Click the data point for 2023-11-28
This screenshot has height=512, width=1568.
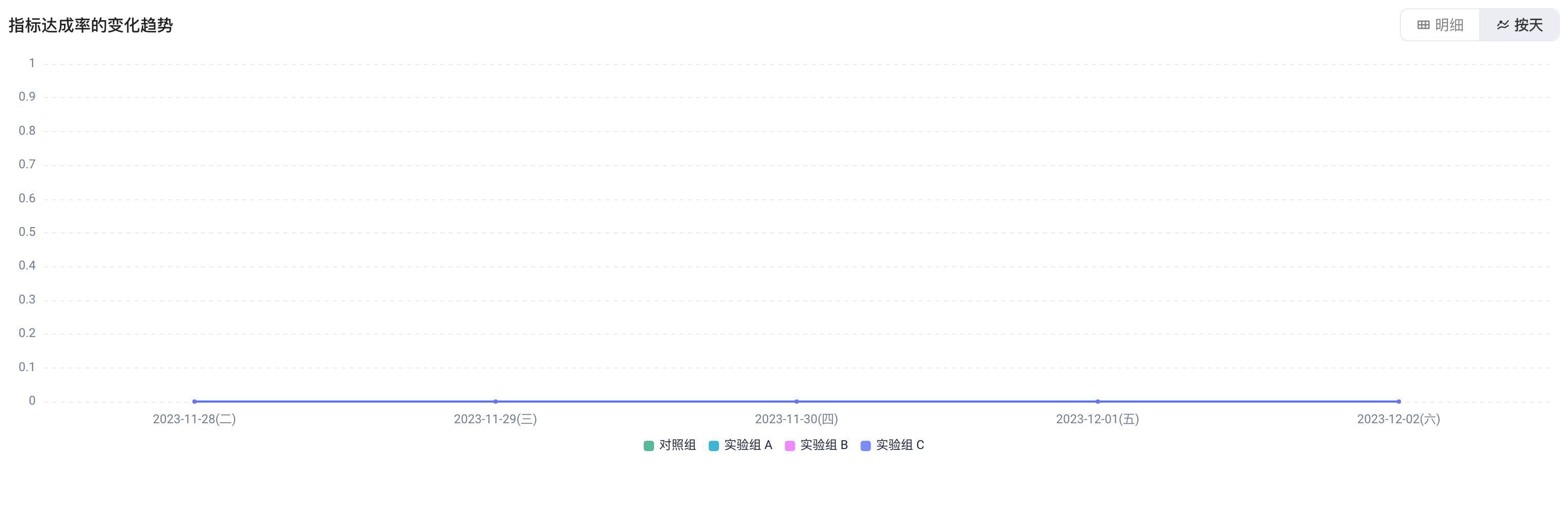(194, 402)
